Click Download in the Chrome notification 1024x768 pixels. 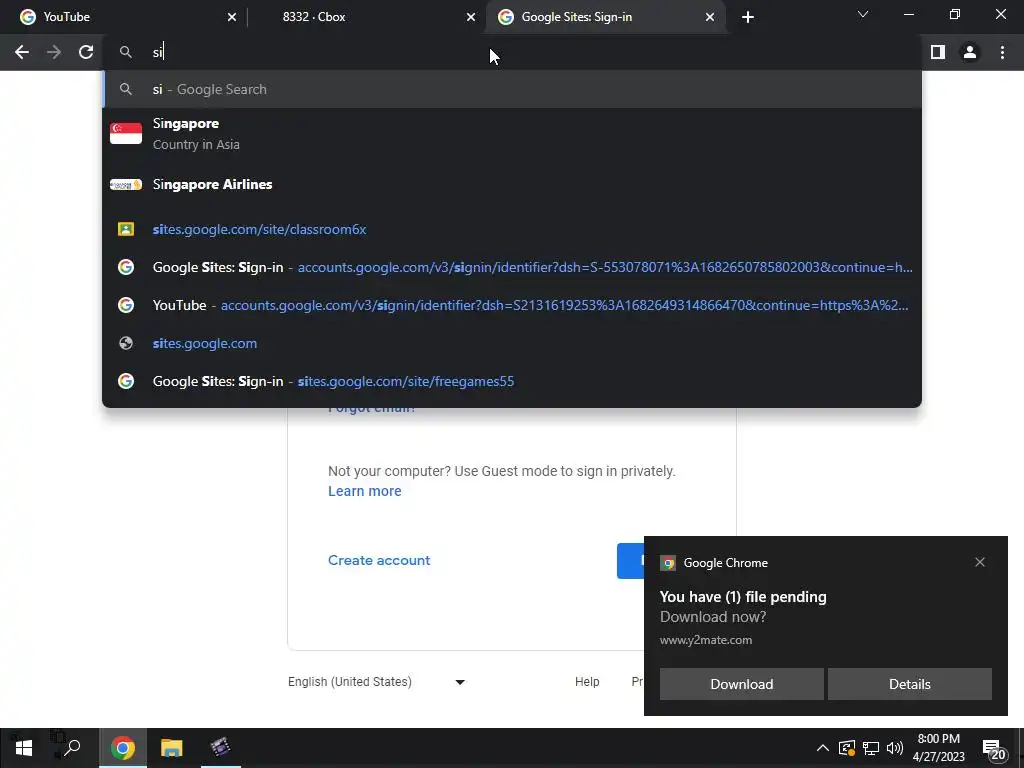click(741, 684)
